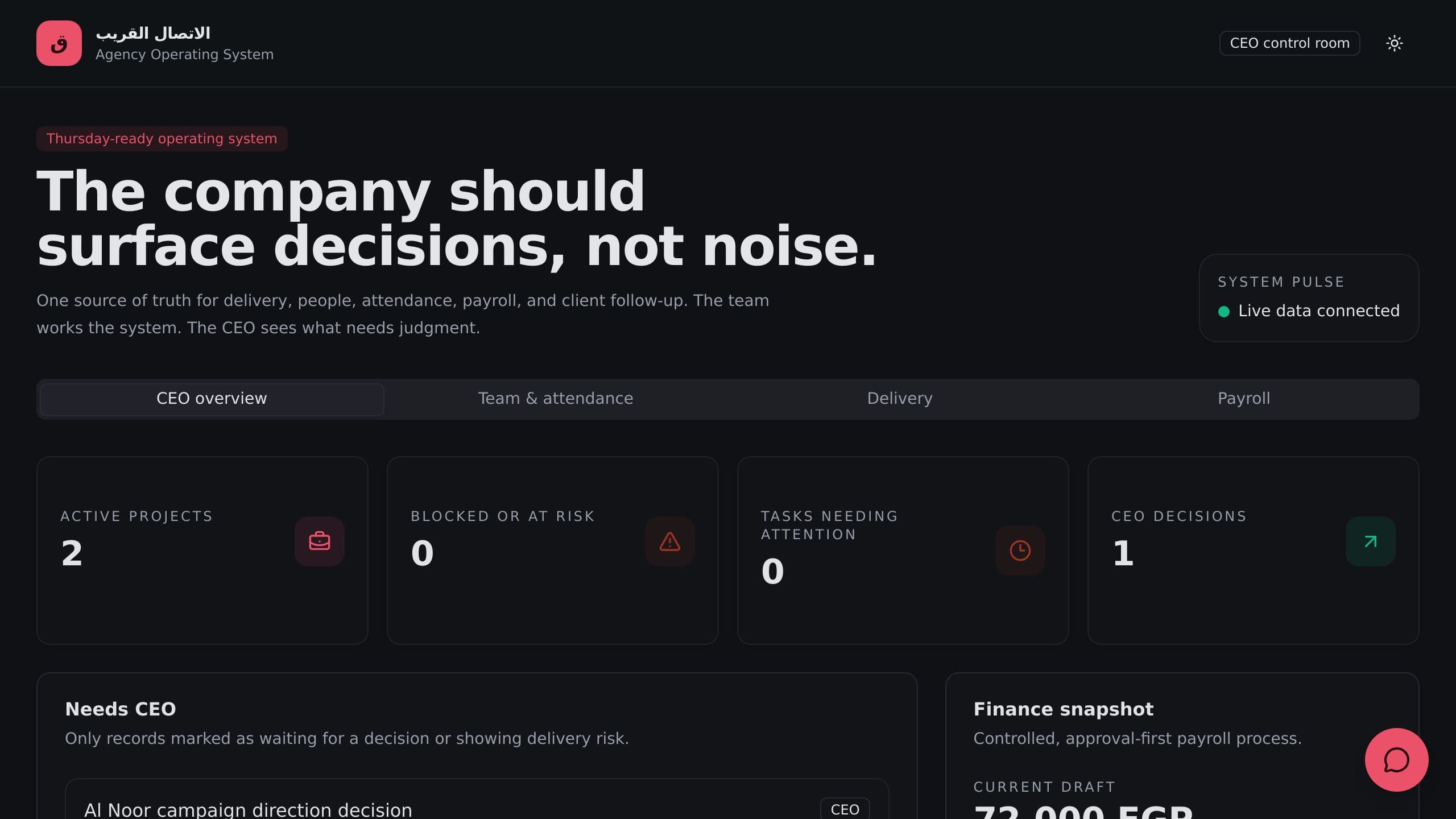
Task: Click the Thursday-ready operating system pill
Action: coord(162,139)
